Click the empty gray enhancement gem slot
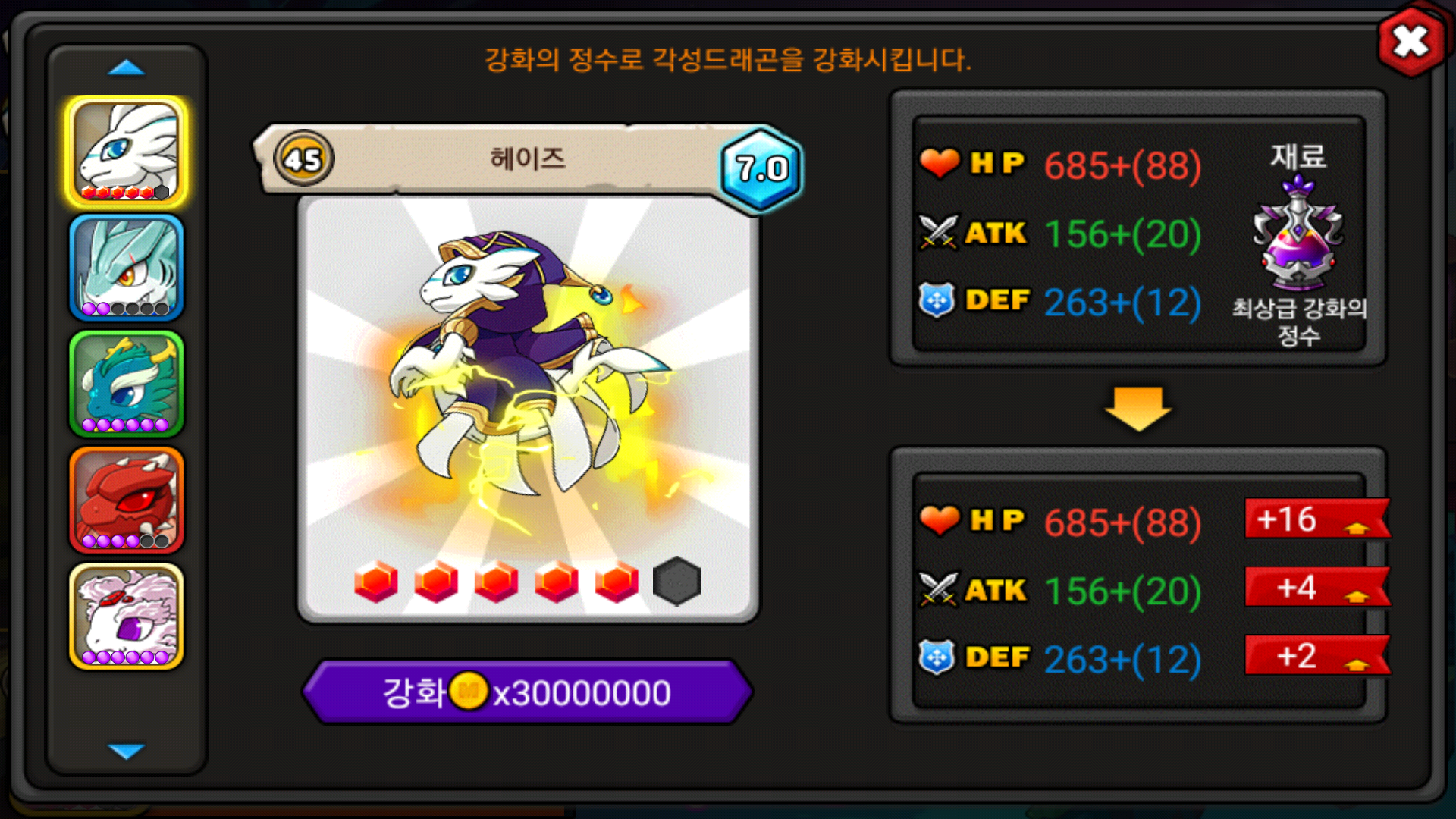The height and width of the screenshot is (819, 1456). coord(676,582)
